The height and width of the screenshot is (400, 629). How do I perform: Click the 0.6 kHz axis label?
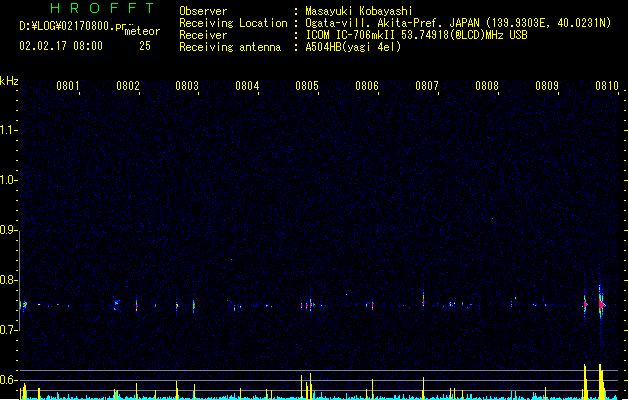8,380
